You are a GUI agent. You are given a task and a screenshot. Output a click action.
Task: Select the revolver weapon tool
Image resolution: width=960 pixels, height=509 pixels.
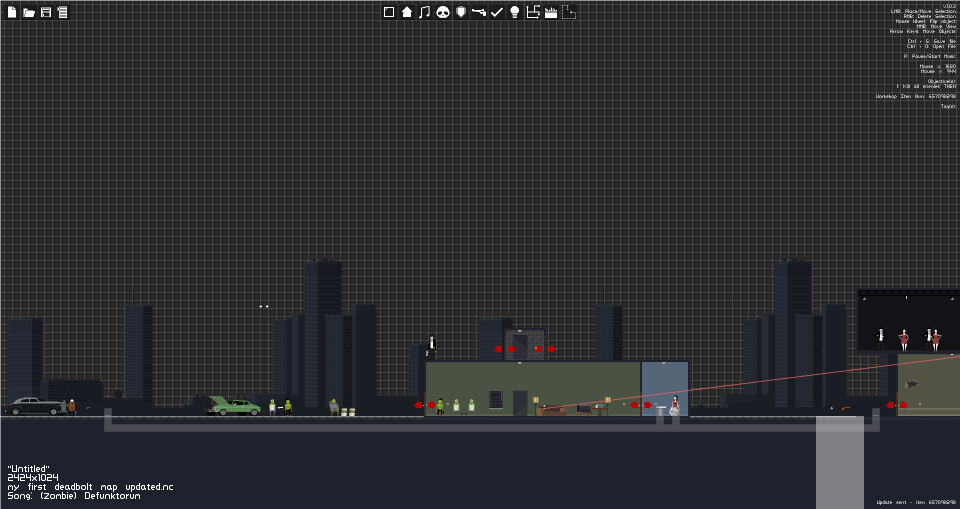pyautogui.click(x=479, y=12)
